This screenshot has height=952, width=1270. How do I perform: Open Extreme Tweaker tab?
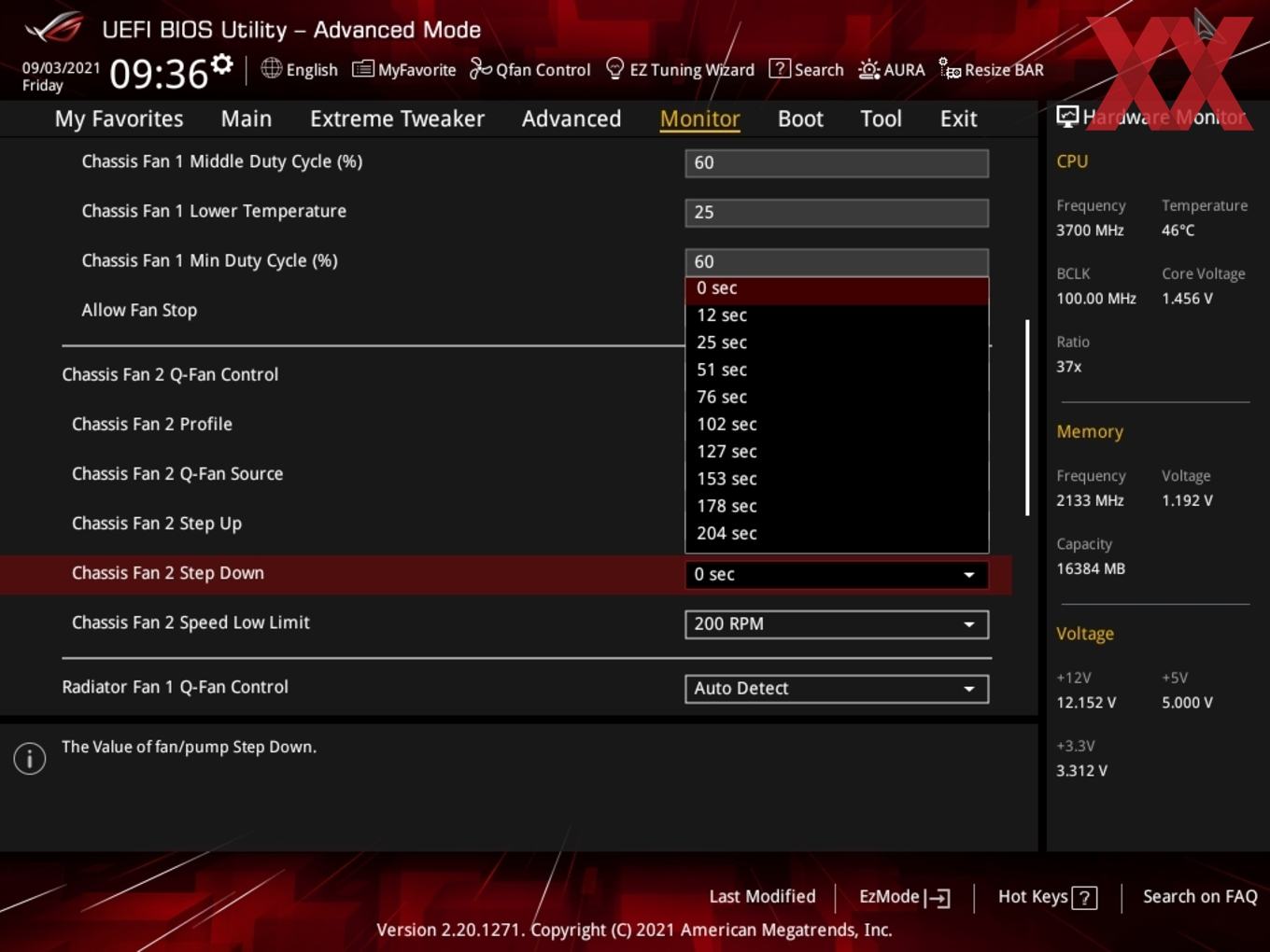click(x=397, y=119)
